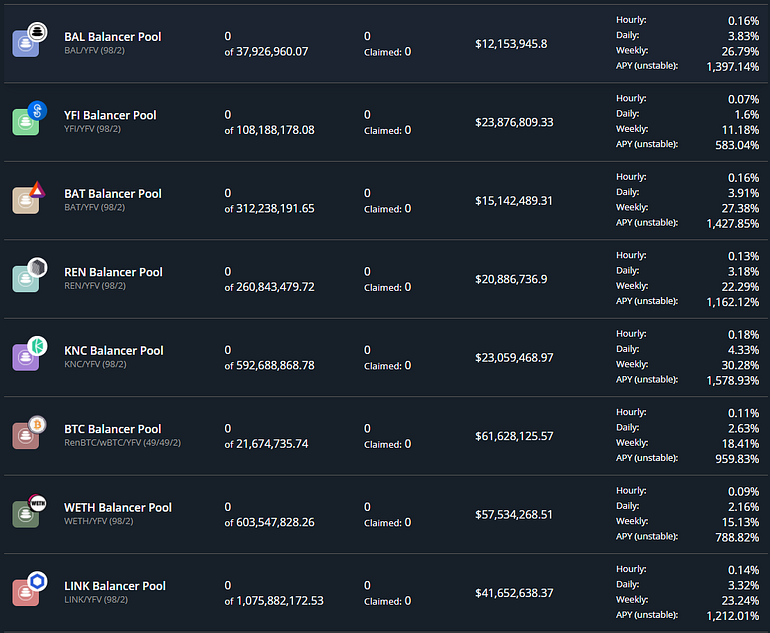This screenshot has width=770, height=633.
Task: Click the LINK pool APY 1,212.01%
Action: click(x=733, y=616)
